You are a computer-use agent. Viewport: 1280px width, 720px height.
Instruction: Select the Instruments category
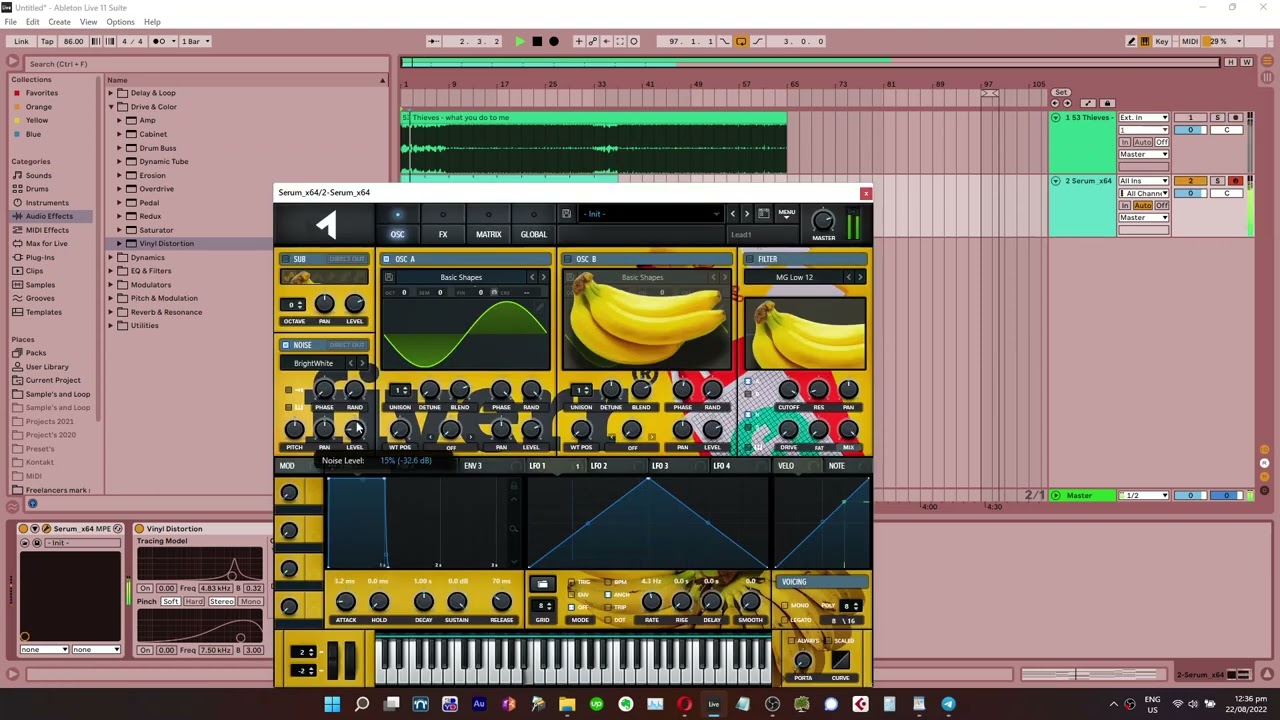(47, 203)
